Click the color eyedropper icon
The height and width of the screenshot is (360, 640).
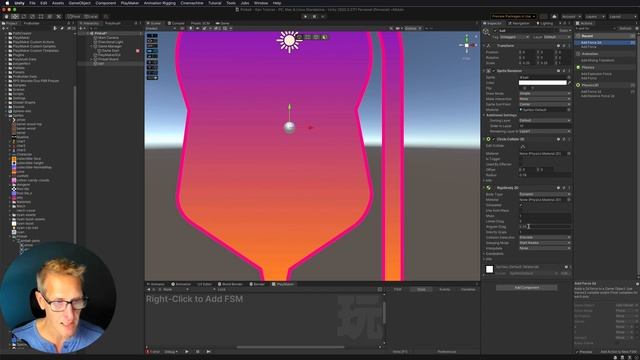(x=569, y=83)
